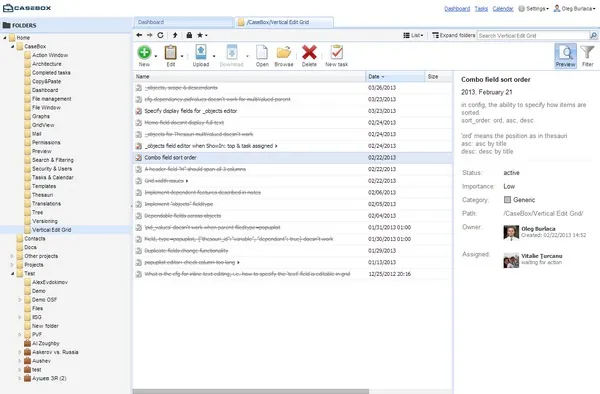Select '_objects field editor when ShowIn' row
Image resolution: width=600 pixels, height=394 pixels.
(x=293, y=146)
